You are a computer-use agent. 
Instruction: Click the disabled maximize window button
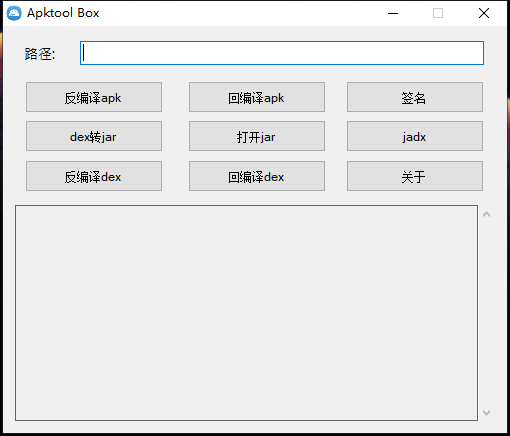[438, 13]
